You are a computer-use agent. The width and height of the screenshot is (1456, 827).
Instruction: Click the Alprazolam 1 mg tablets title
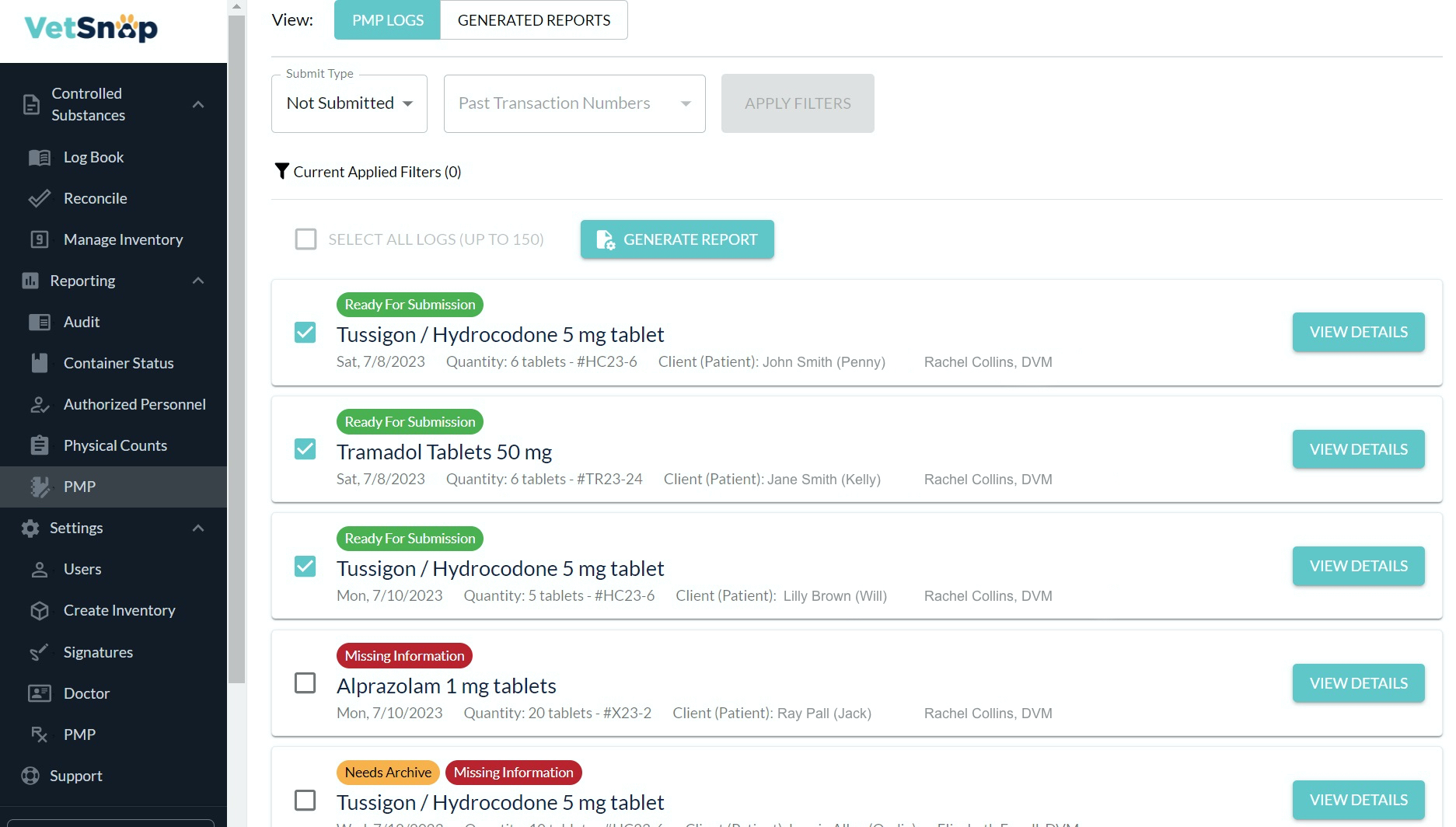point(446,686)
